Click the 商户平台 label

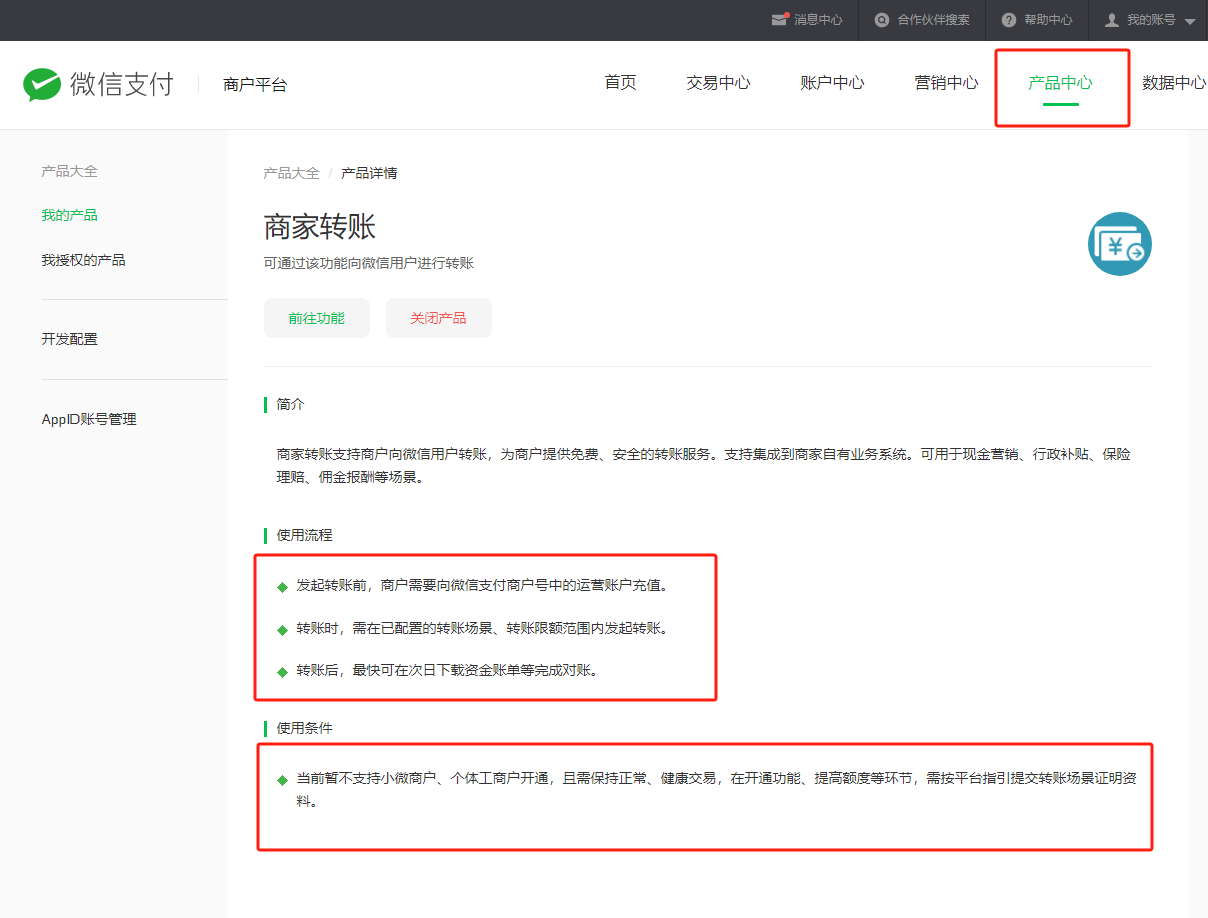click(255, 85)
